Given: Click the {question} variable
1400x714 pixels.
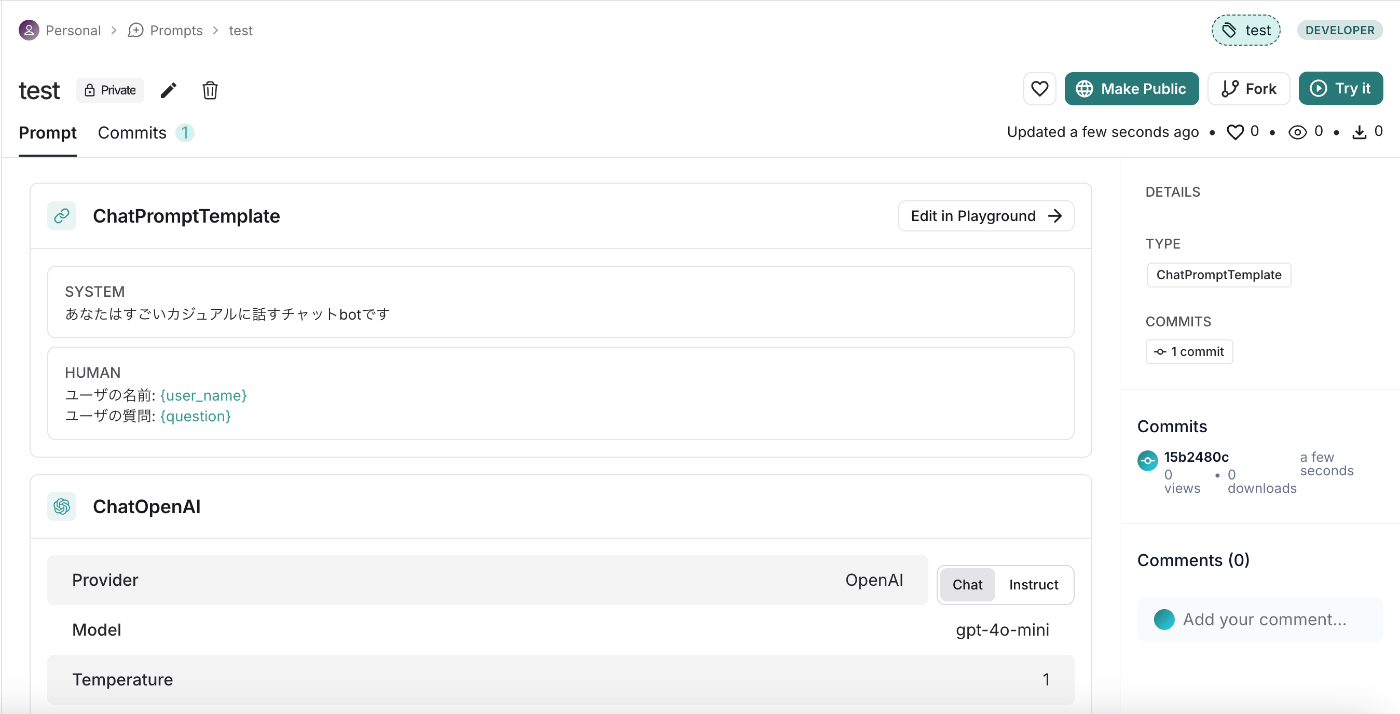Looking at the screenshot, I should click(x=195, y=416).
